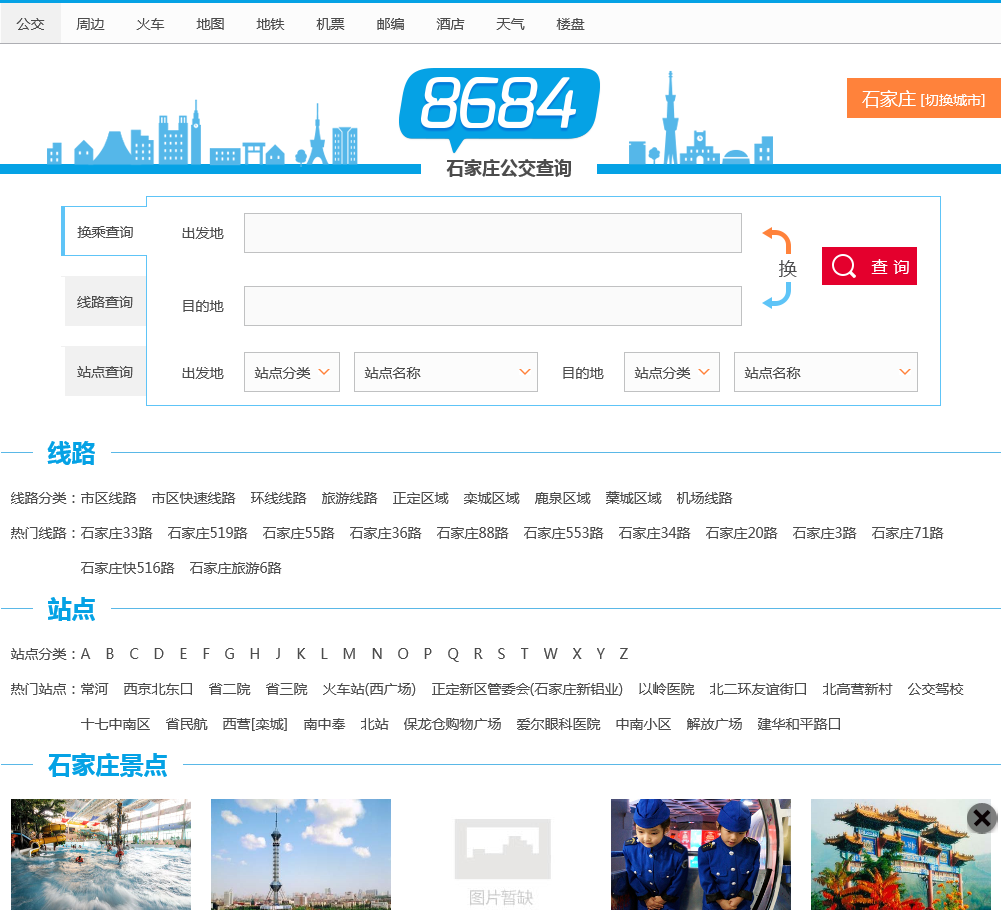The height and width of the screenshot is (910, 1001).
Task: Select station letter A
Action: pos(86,654)
